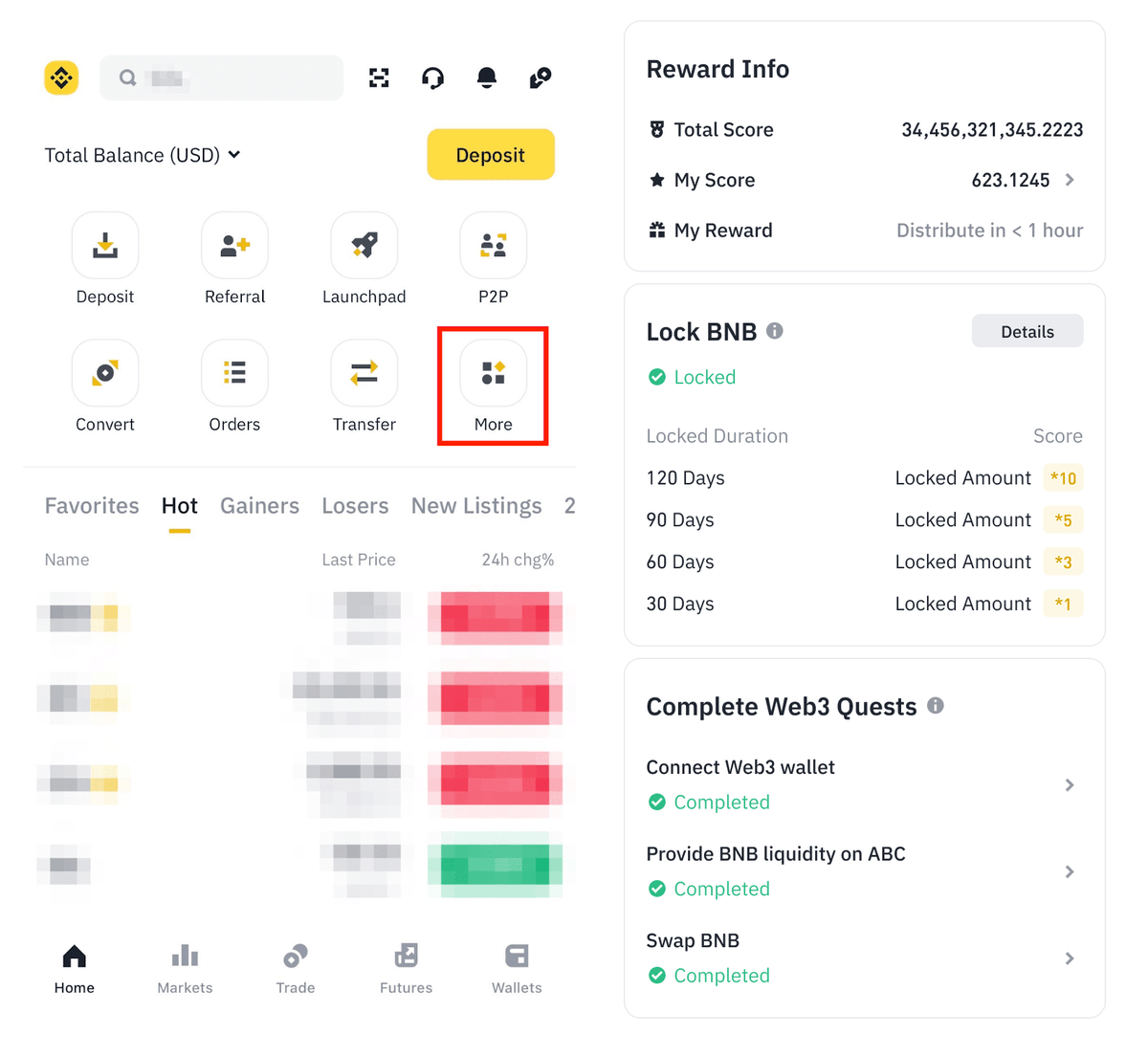
Task: Click the My Score value 623.1245
Action: [x=1010, y=180]
